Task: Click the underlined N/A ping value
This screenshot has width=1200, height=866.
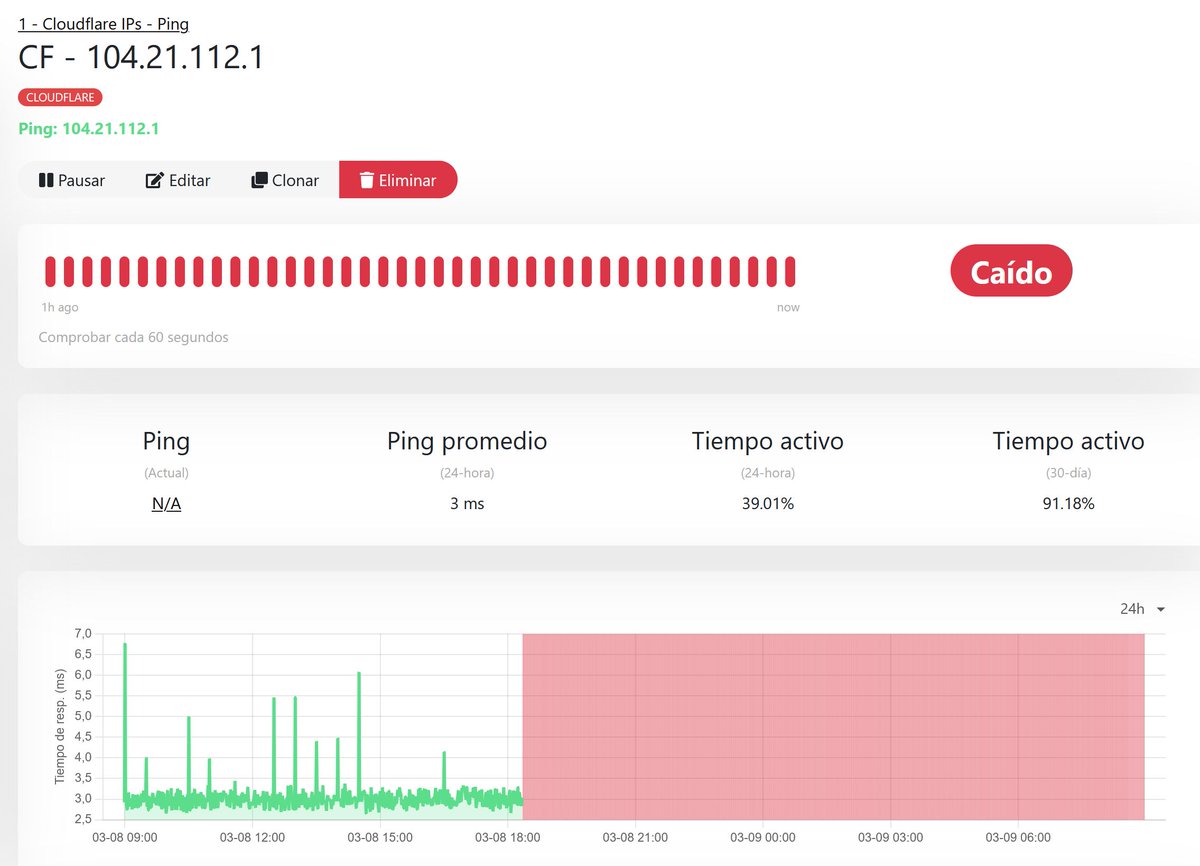Action: (x=166, y=504)
